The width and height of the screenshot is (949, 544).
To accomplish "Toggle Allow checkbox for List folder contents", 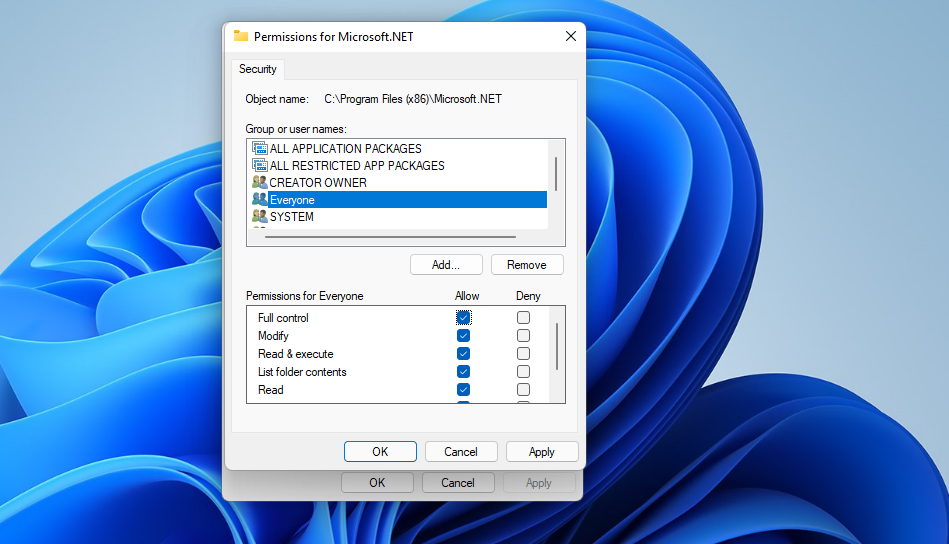I will [463, 372].
